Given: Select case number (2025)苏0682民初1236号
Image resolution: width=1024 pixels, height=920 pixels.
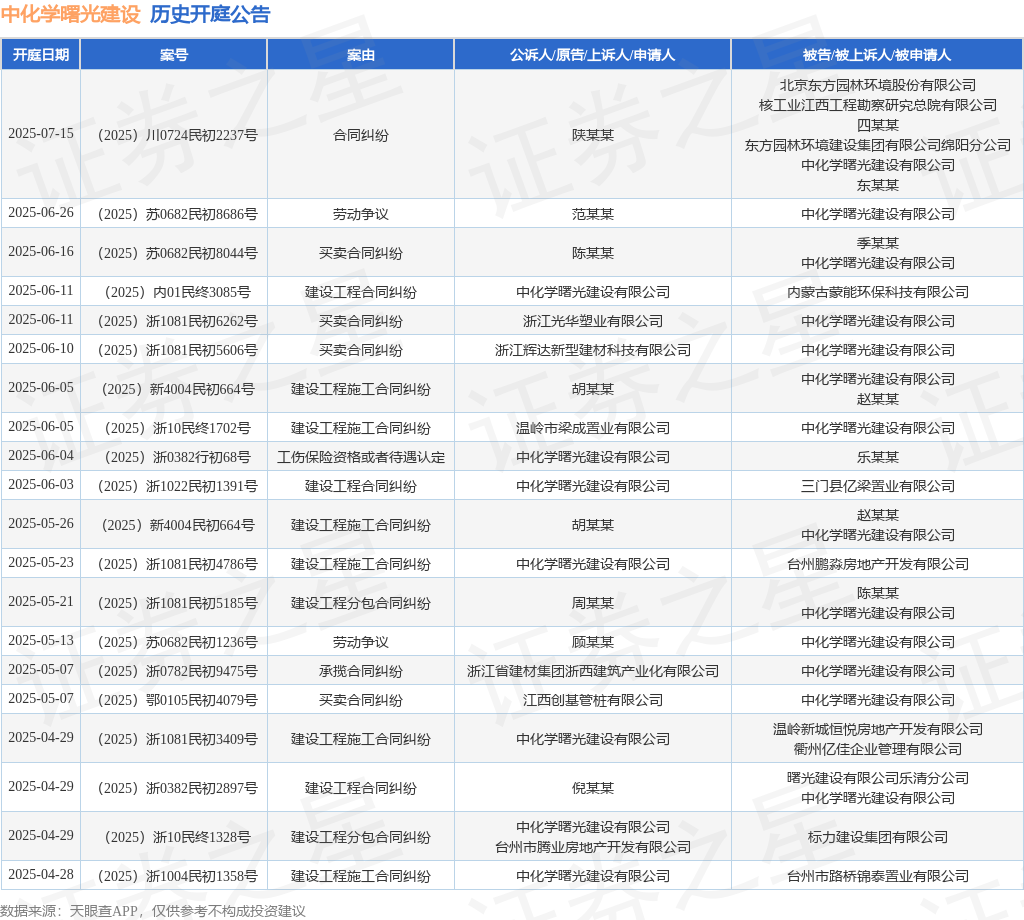Looking at the screenshot, I should pos(178,642).
